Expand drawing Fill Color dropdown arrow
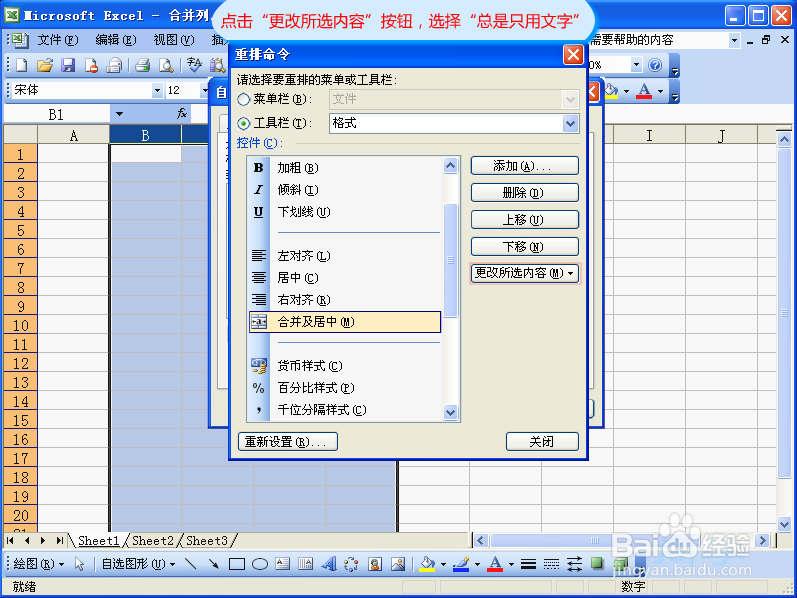Image resolution: width=797 pixels, height=598 pixels. tap(443, 564)
